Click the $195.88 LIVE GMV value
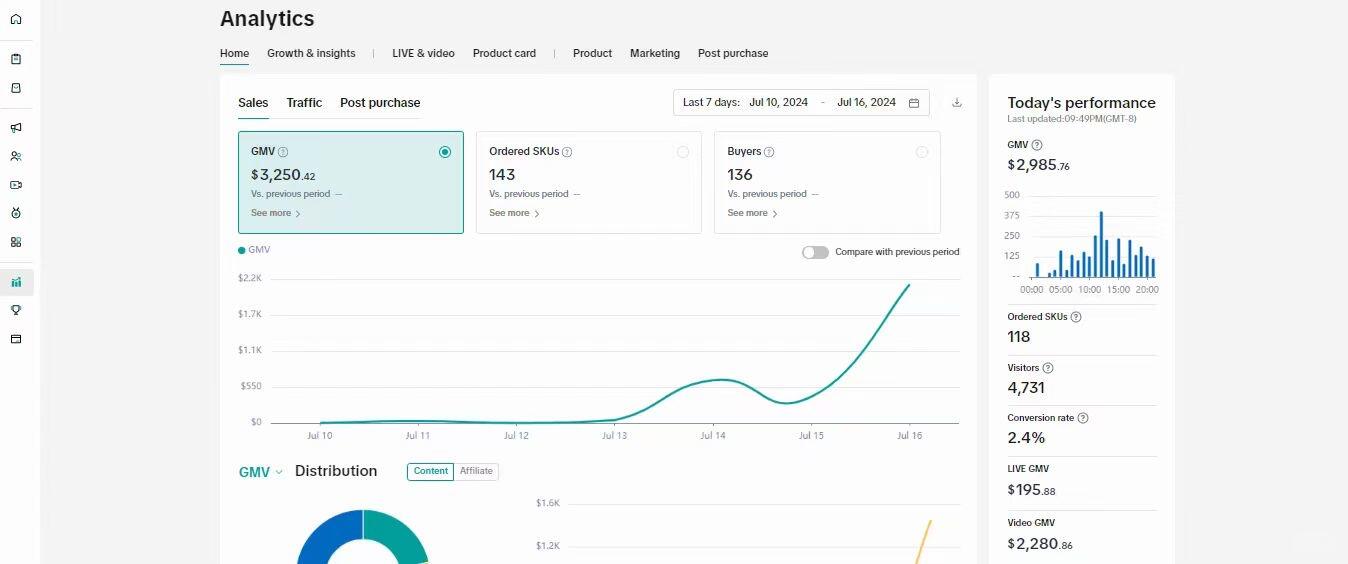Viewport: 1348px width, 564px height. coord(1031,490)
